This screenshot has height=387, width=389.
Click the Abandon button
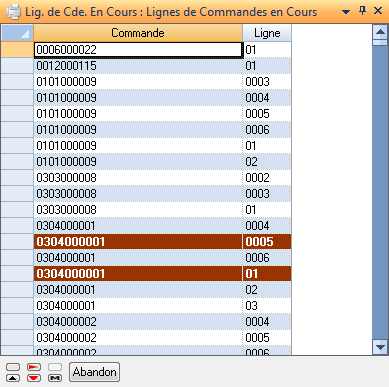click(94, 372)
